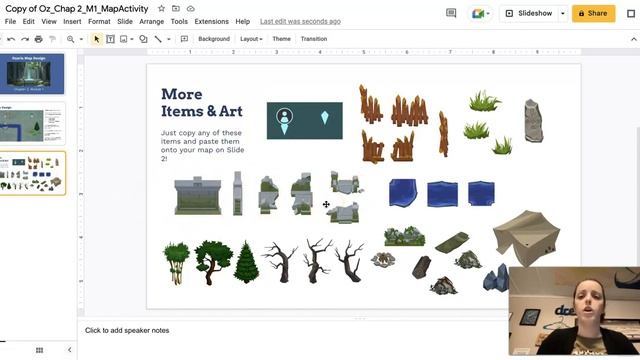This screenshot has height=360, width=640.
Task: Check the cloud document status icon
Action: click(x=191, y=9)
